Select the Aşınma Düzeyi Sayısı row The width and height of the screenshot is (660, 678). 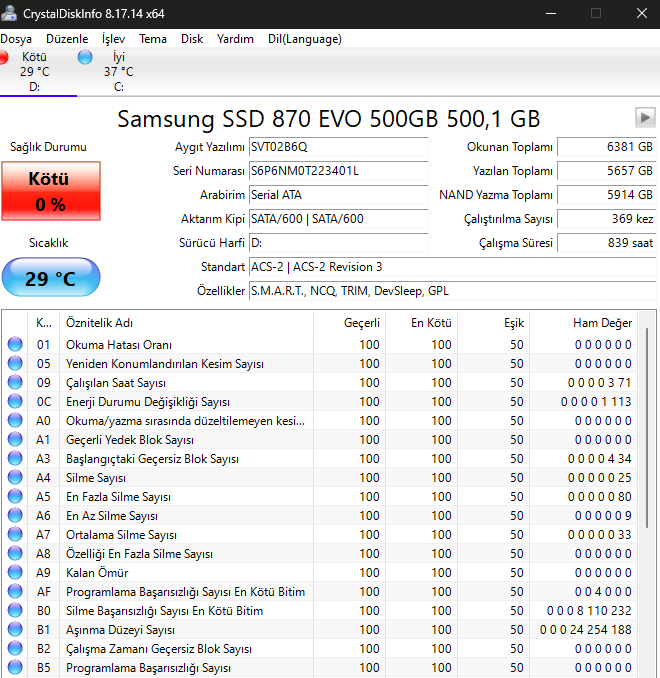click(320, 630)
